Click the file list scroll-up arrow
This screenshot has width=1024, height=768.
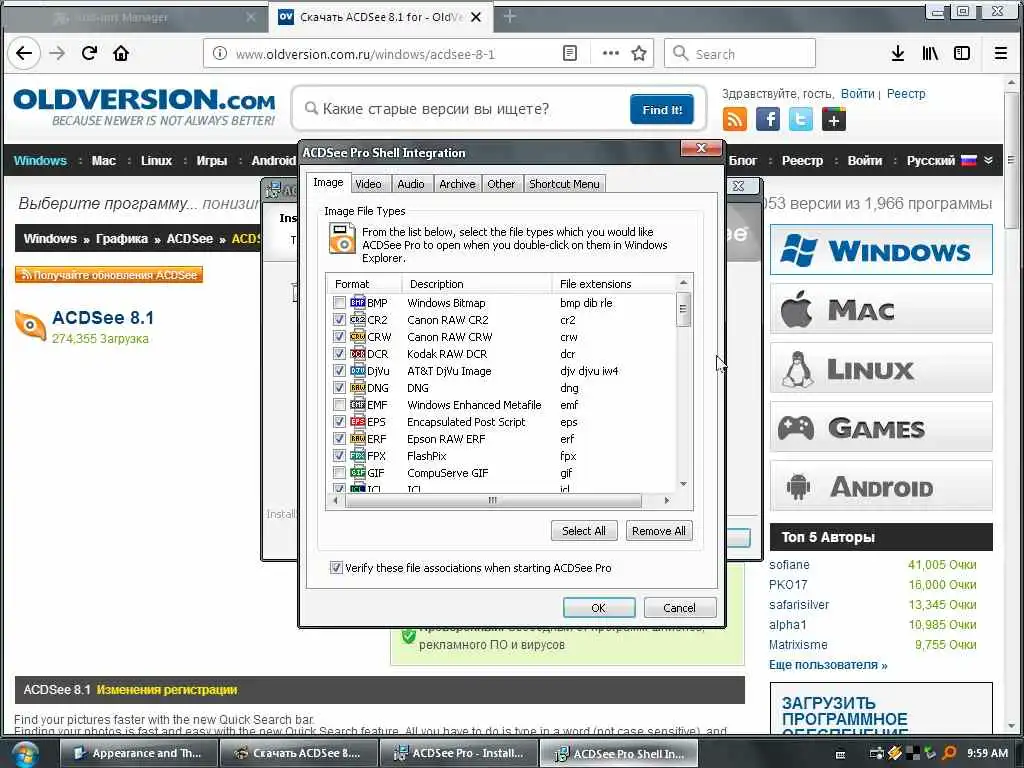coord(683,283)
